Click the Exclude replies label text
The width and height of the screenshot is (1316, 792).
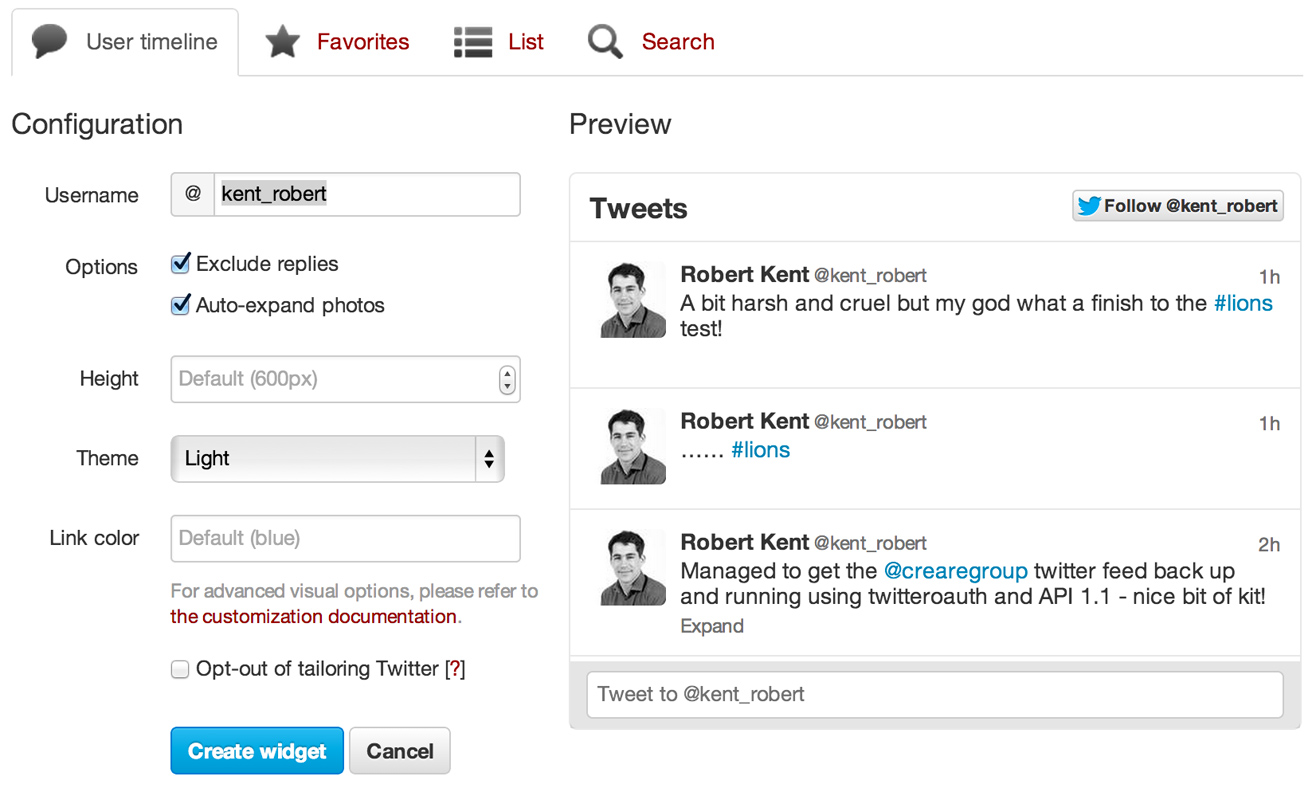click(267, 264)
